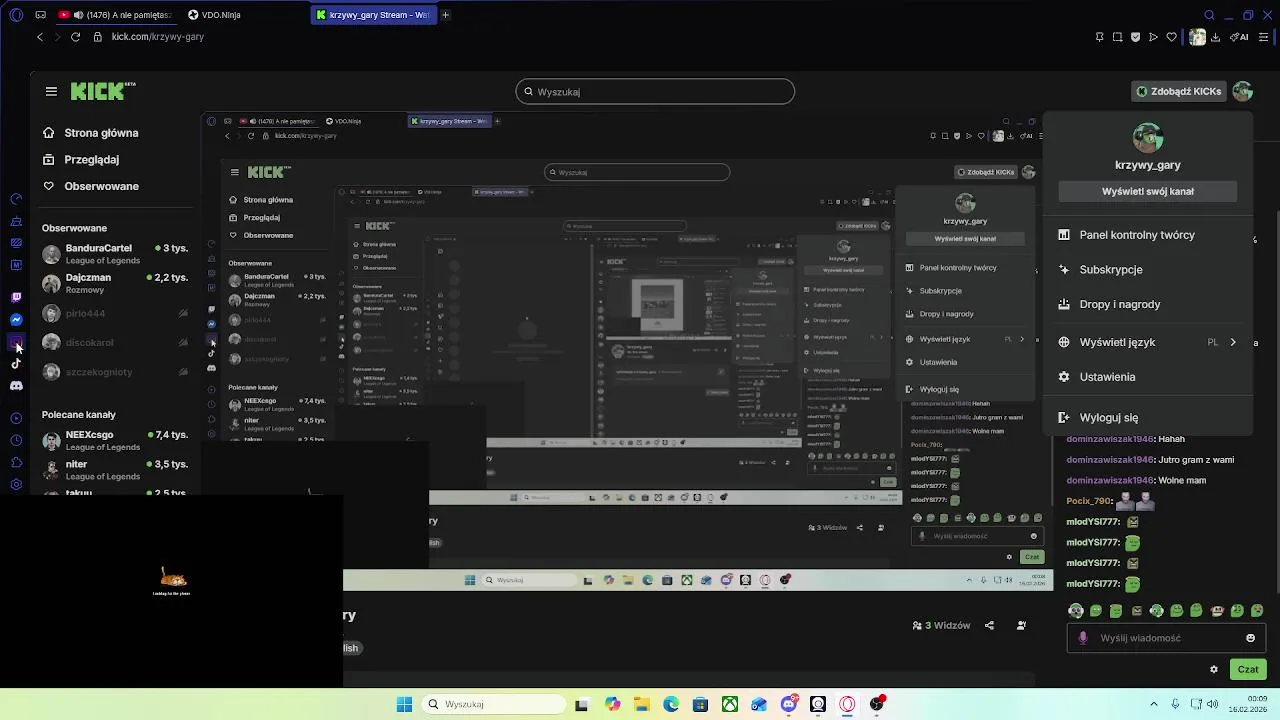Viewport: 1280px width, 720px height.
Task: Open a new browser tab
Action: (x=446, y=15)
